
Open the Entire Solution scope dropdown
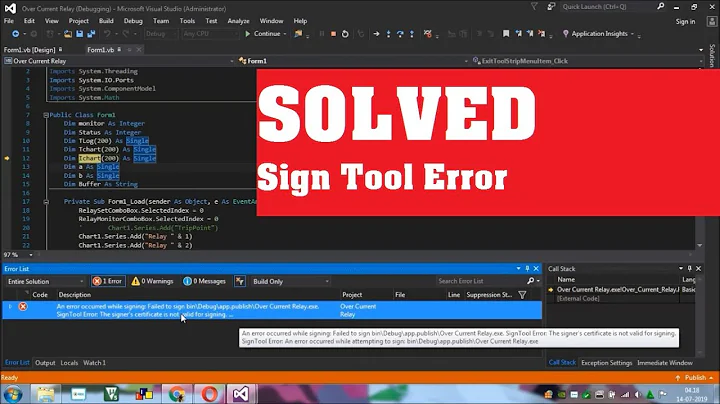(45, 281)
